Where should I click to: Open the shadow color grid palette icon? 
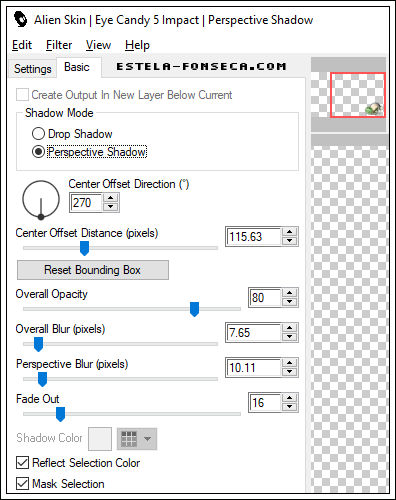(x=129, y=439)
